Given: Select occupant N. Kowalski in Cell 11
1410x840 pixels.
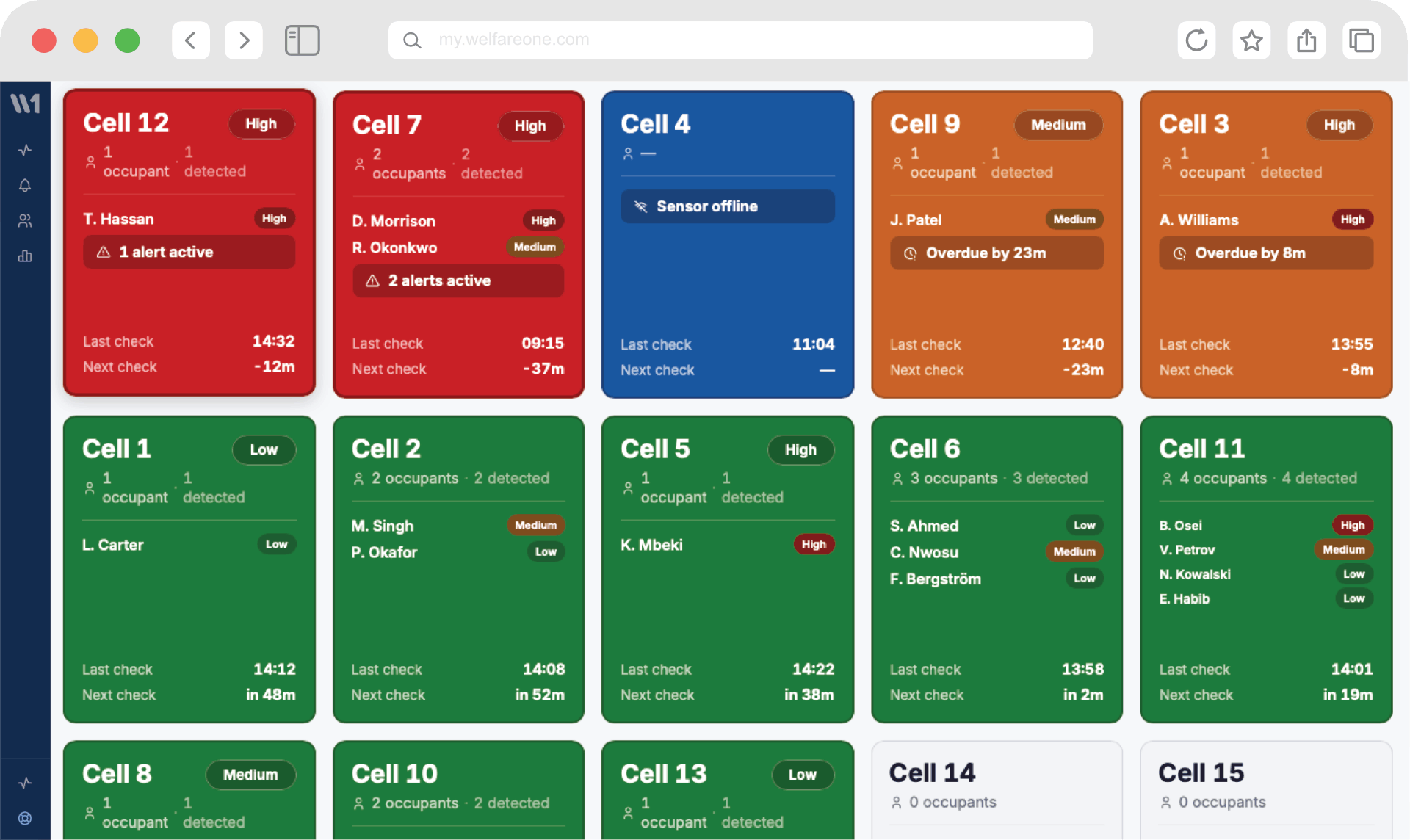Looking at the screenshot, I should [x=1195, y=575].
